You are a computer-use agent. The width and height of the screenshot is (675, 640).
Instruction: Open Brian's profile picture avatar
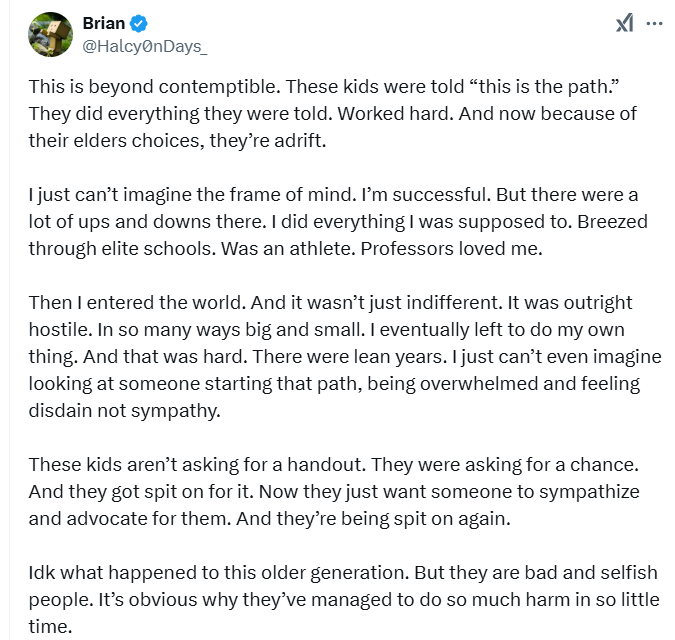(50, 34)
